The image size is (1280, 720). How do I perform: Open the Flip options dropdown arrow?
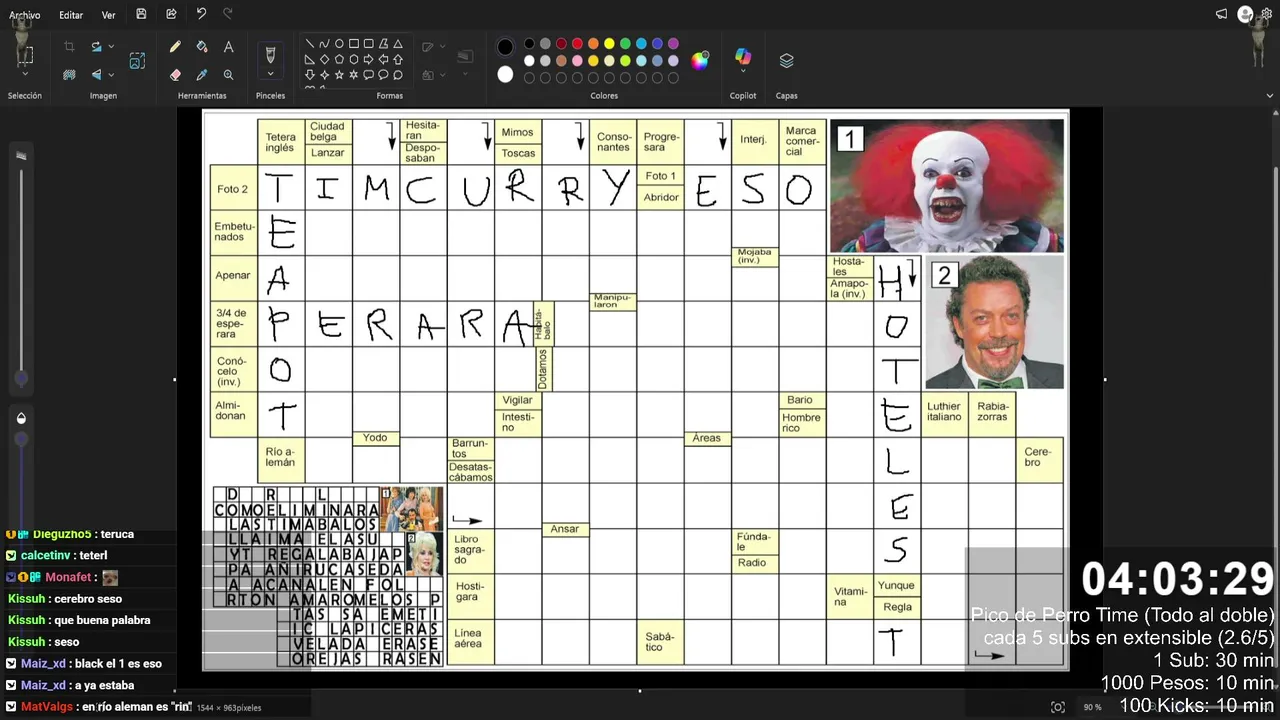click(111, 75)
